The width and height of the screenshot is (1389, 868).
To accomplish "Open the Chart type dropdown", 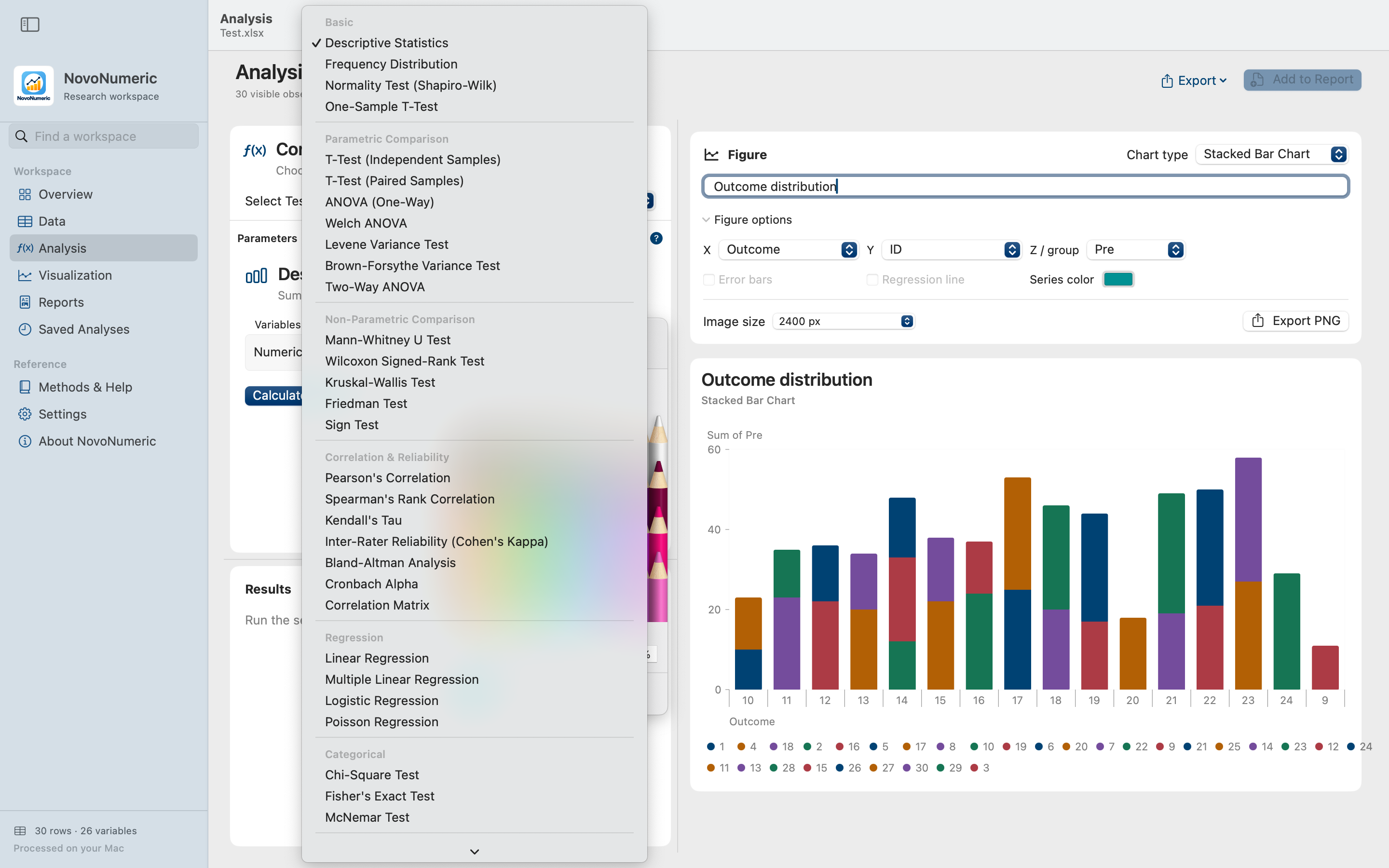I will (x=1272, y=154).
